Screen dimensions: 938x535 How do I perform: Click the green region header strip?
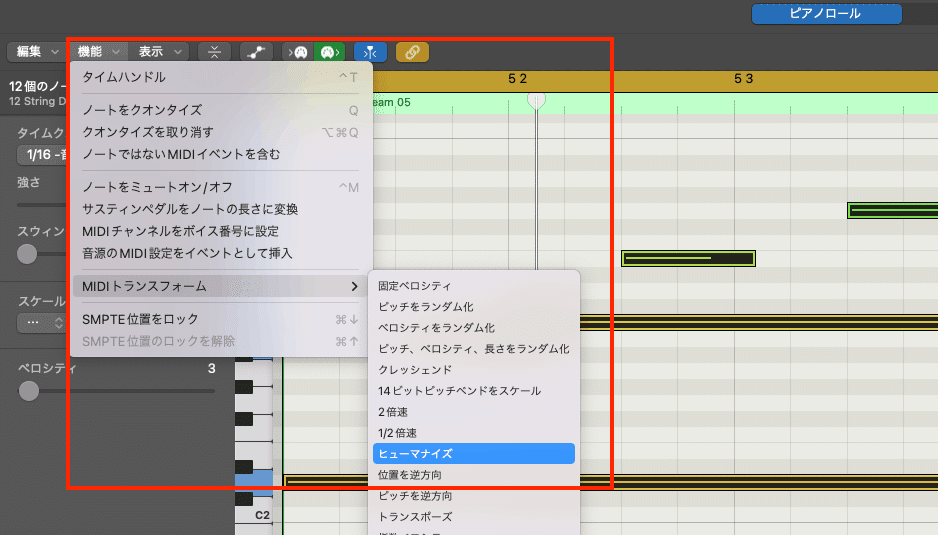[655, 103]
